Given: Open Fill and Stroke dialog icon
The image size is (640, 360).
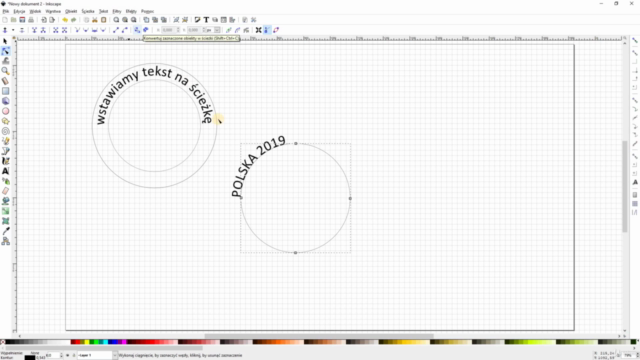Looking at the screenshot, I should (x=197, y=20).
